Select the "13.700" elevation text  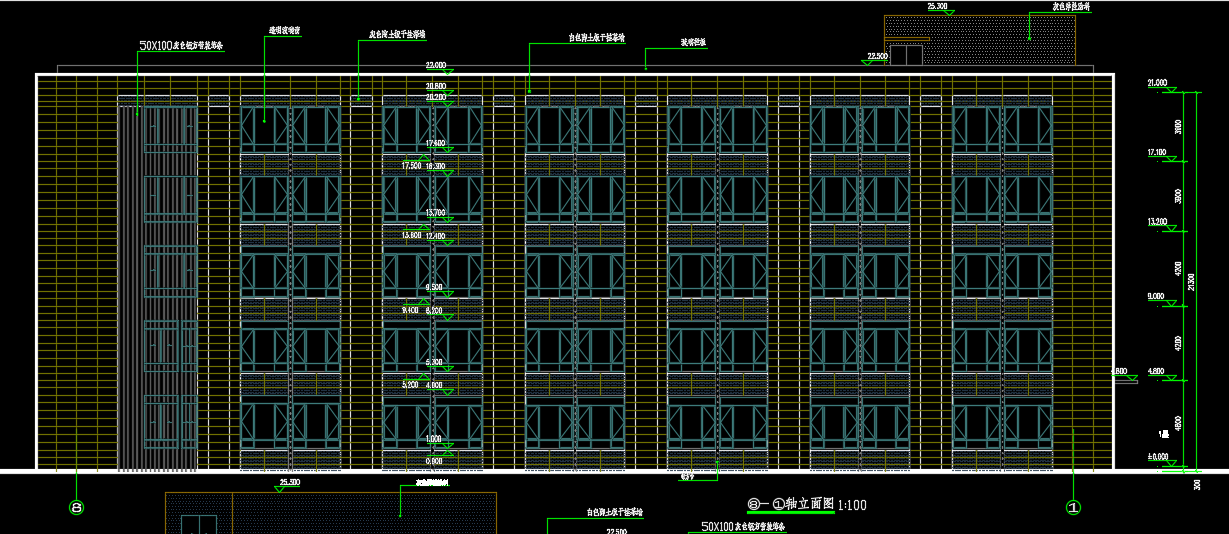[436, 213]
